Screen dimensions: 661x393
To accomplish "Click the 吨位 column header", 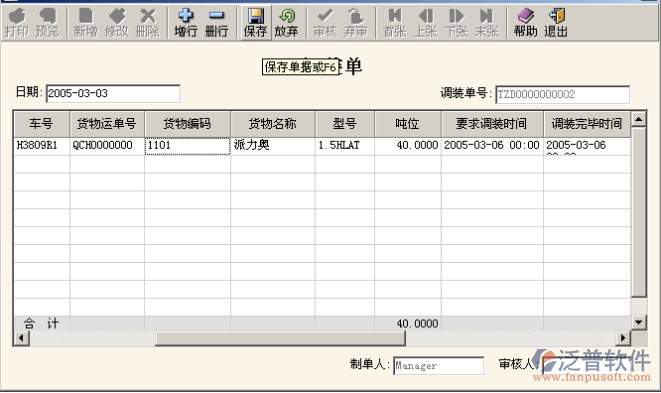I will 408,124.
